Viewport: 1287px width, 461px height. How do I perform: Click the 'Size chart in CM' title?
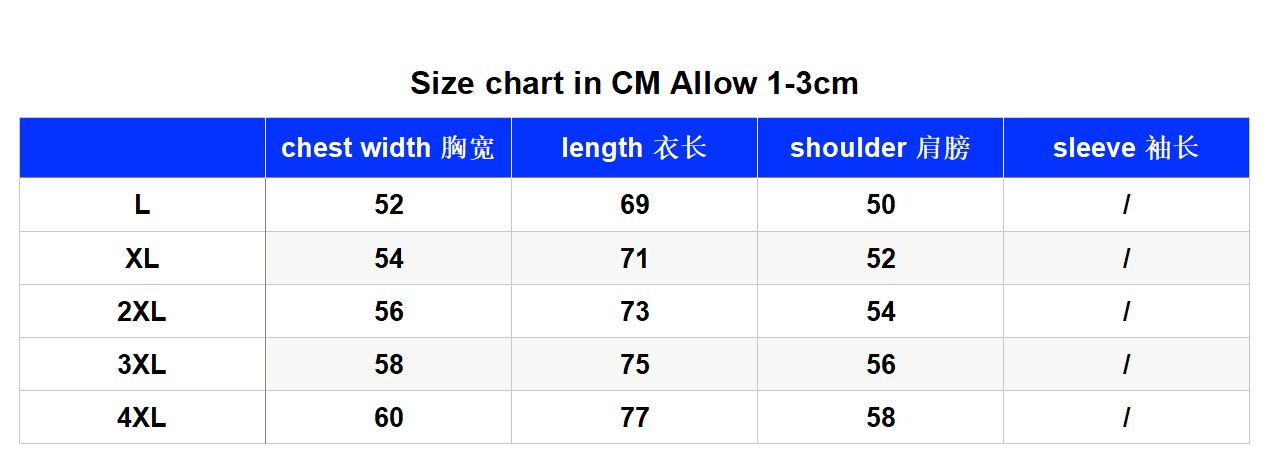pos(634,83)
